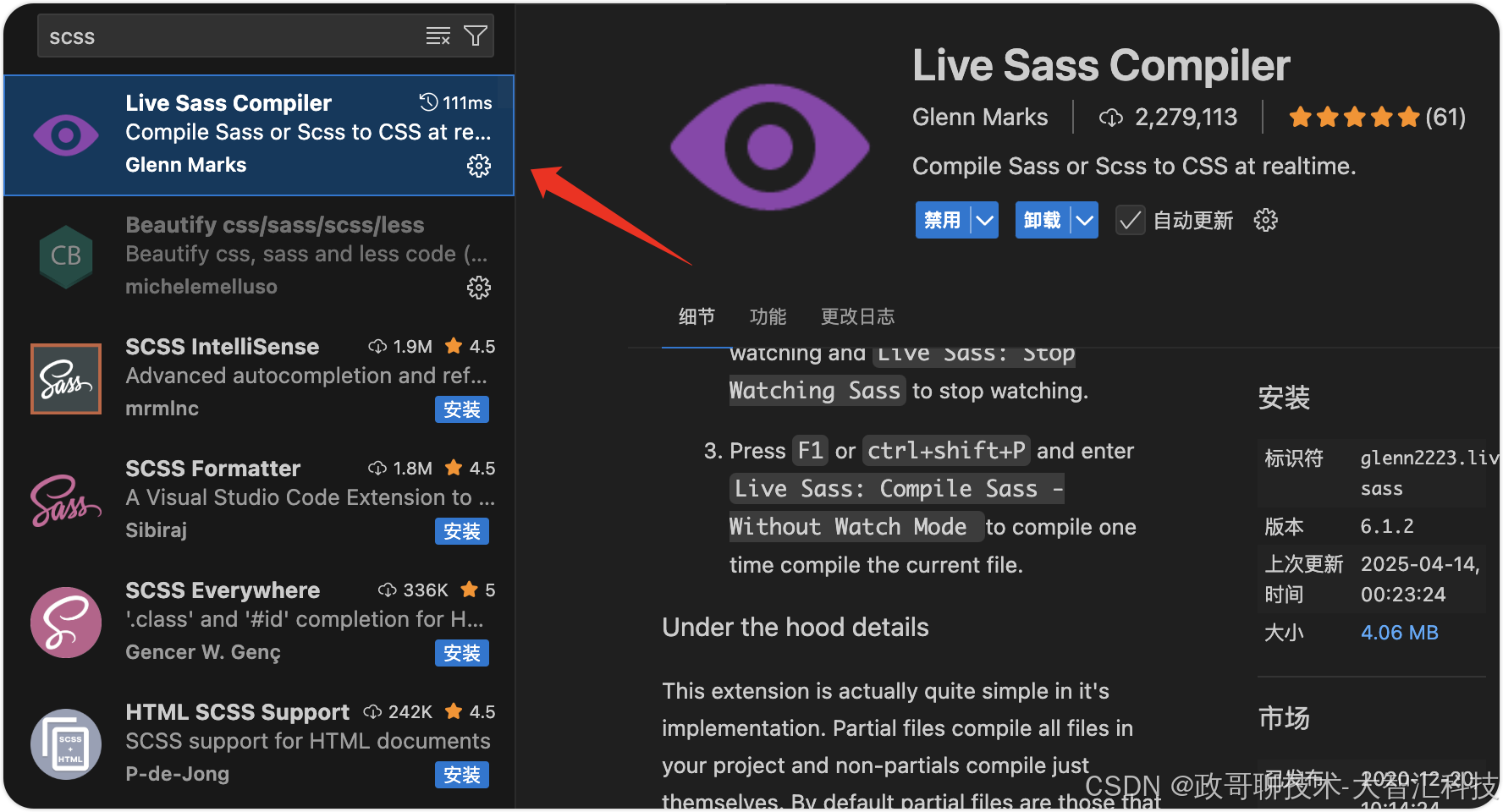
Task: Select the SCSS IntelliSense Sass logo icon
Action: [x=66, y=378]
